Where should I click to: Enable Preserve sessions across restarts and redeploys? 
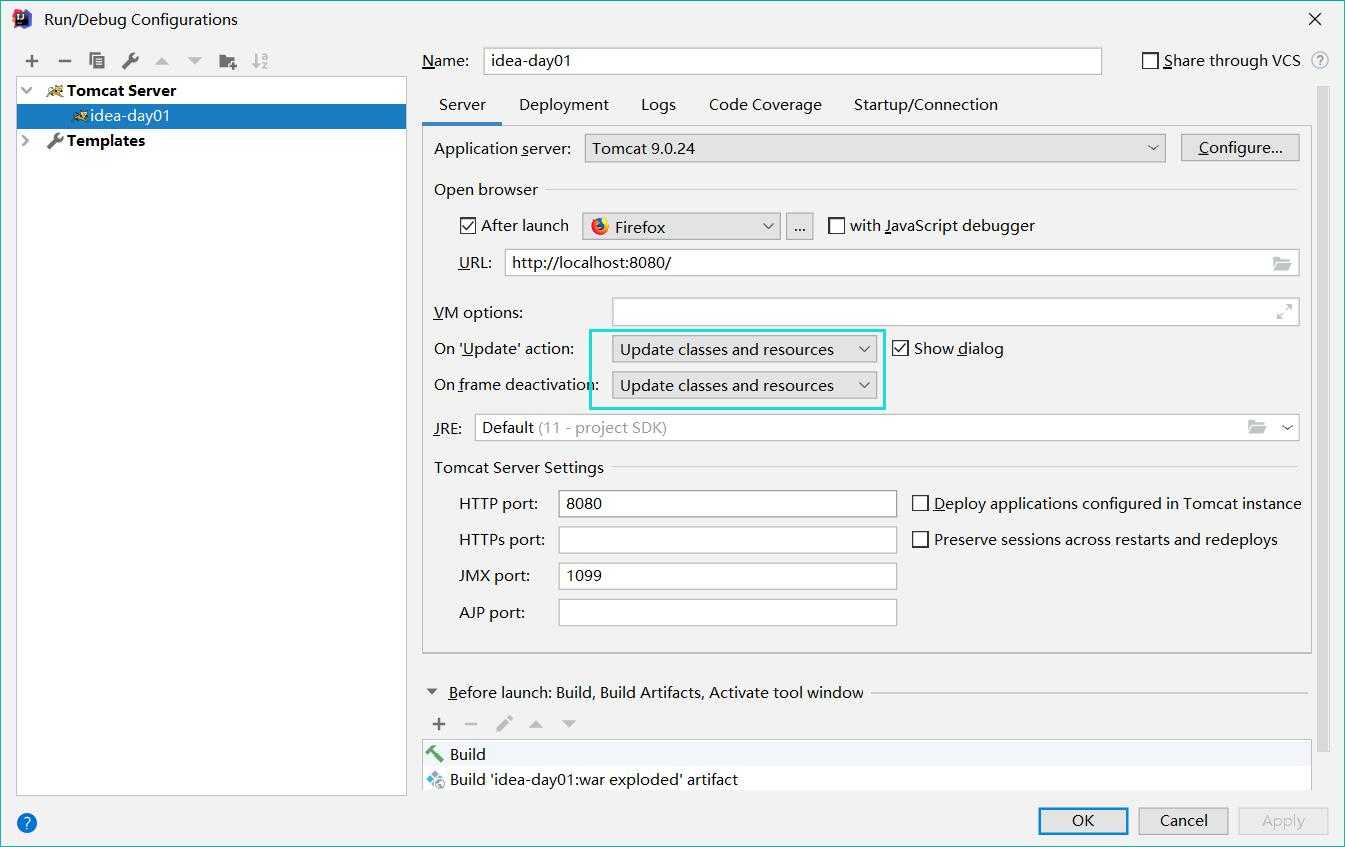click(x=921, y=539)
